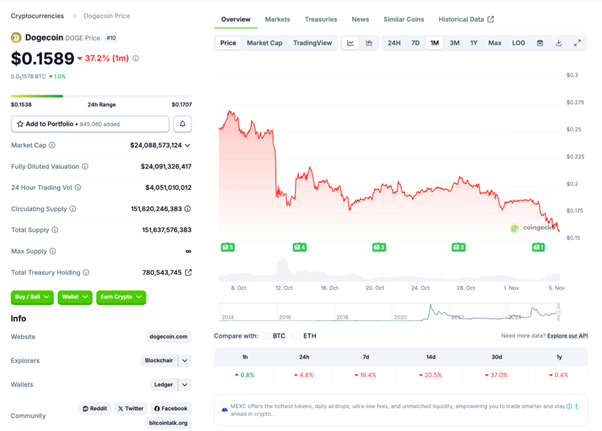Expand Market Cap details chevron
602x431 pixels.
[x=188, y=145]
